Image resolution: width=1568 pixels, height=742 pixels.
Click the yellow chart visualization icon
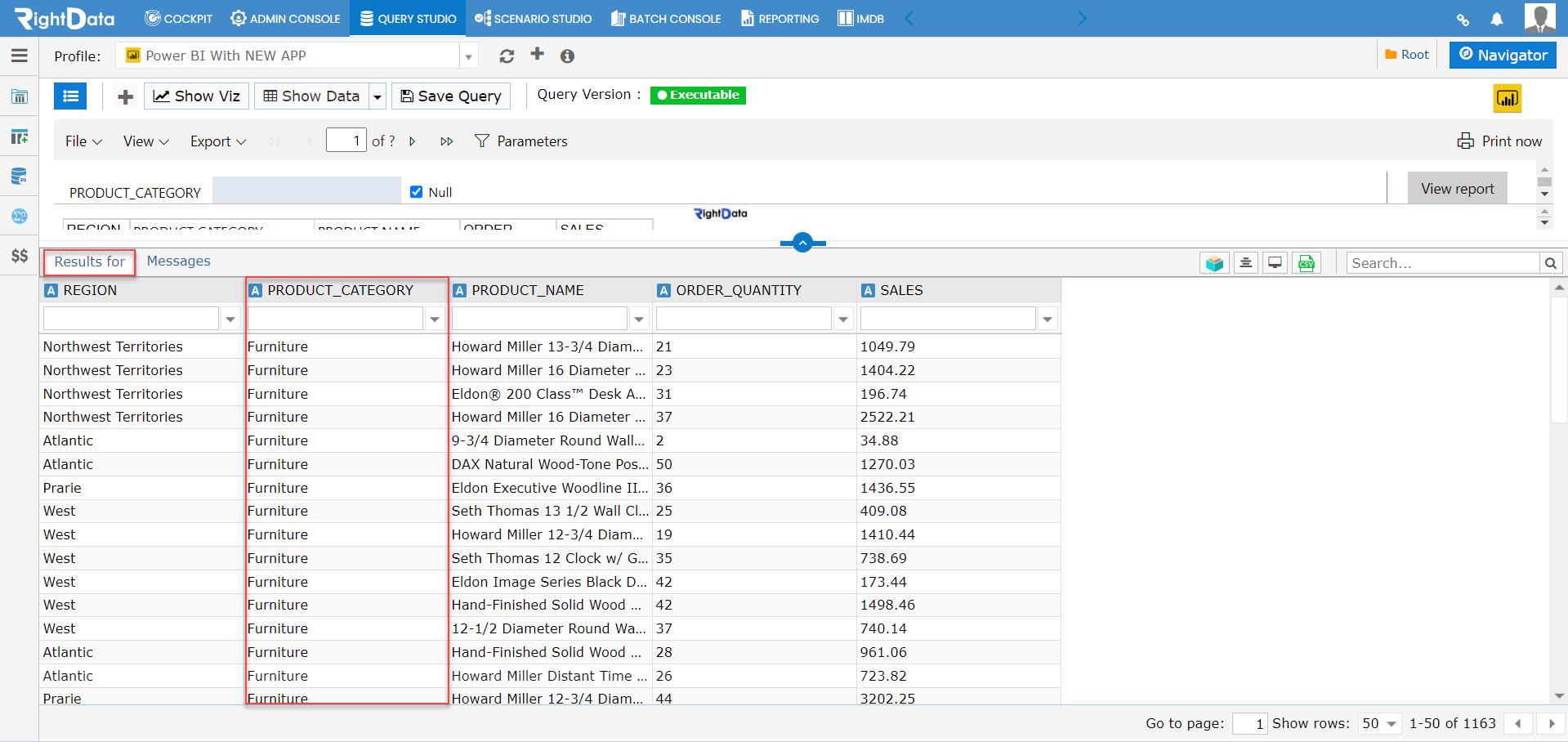click(1508, 98)
